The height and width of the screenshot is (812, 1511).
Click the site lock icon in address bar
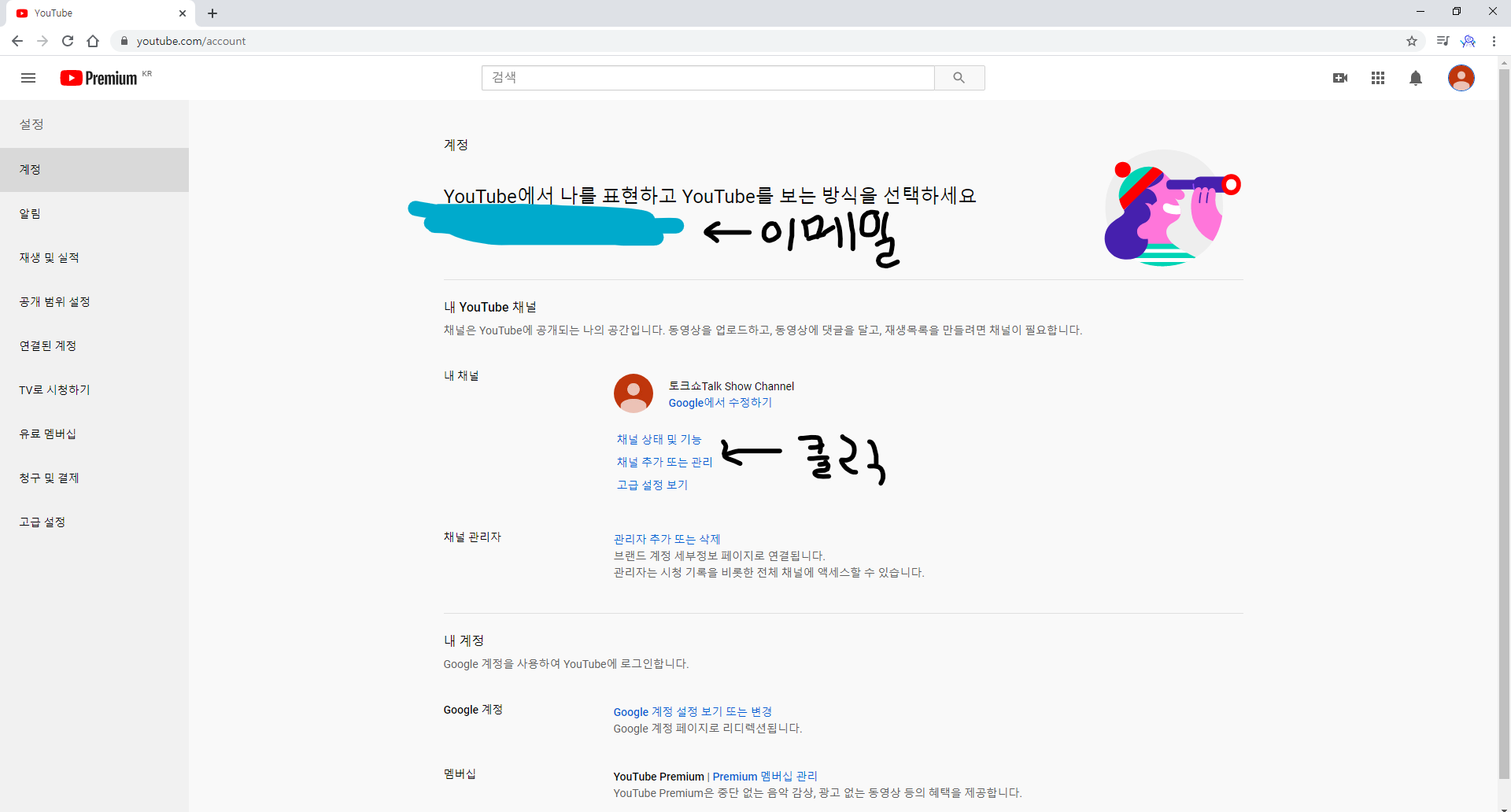click(x=124, y=41)
